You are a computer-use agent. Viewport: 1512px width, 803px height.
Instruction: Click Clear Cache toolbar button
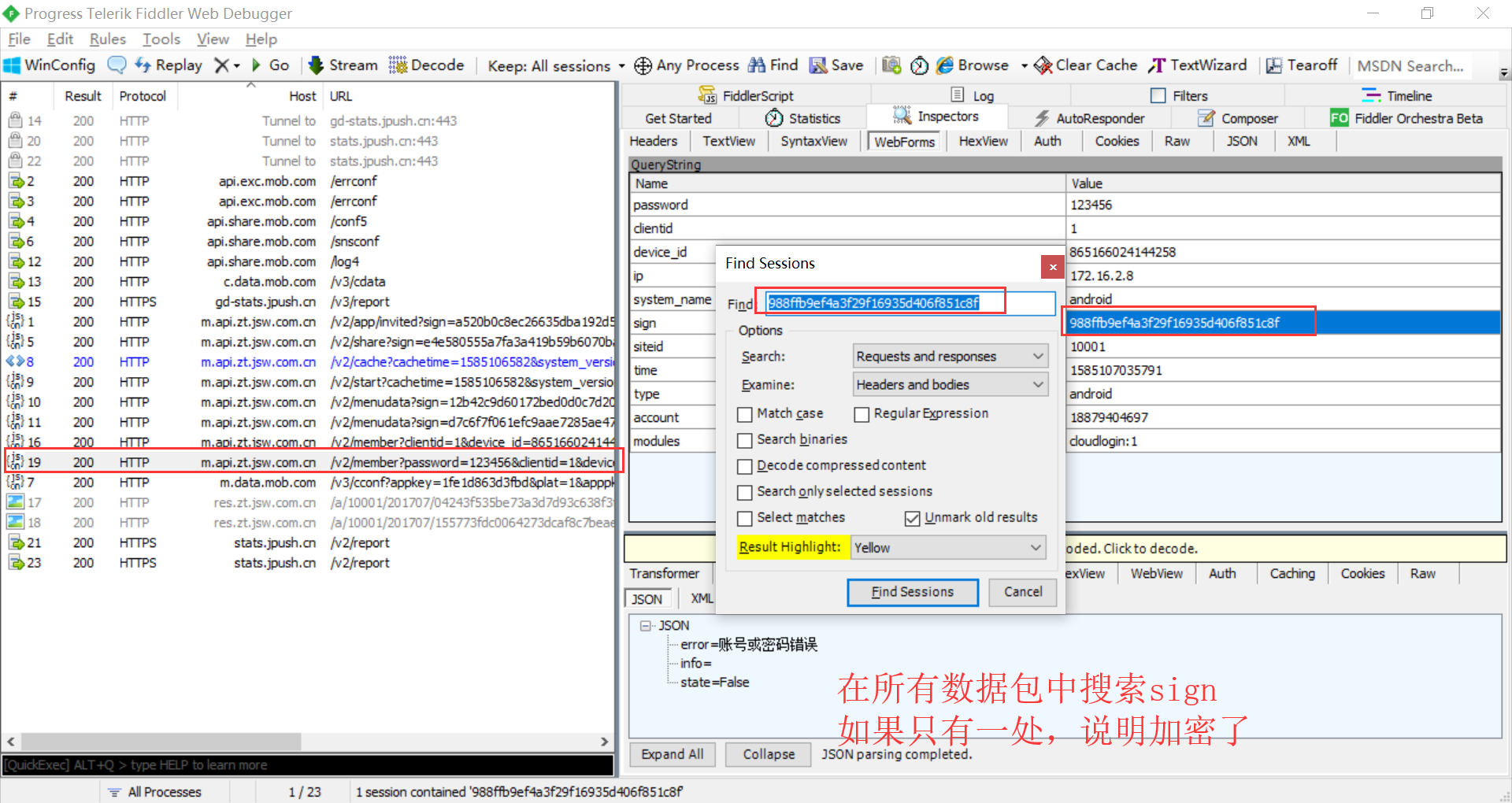1085,65
